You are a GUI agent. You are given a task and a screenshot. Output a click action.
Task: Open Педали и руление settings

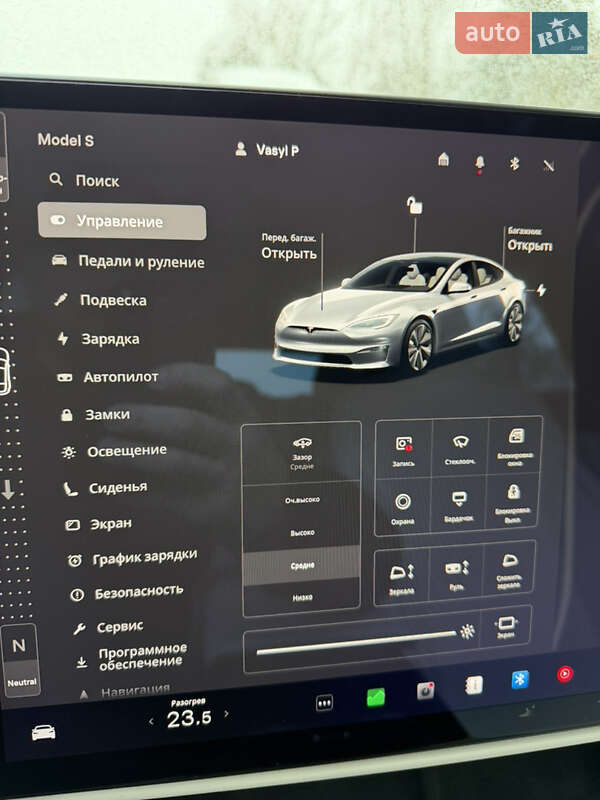click(x=128, y=261)
